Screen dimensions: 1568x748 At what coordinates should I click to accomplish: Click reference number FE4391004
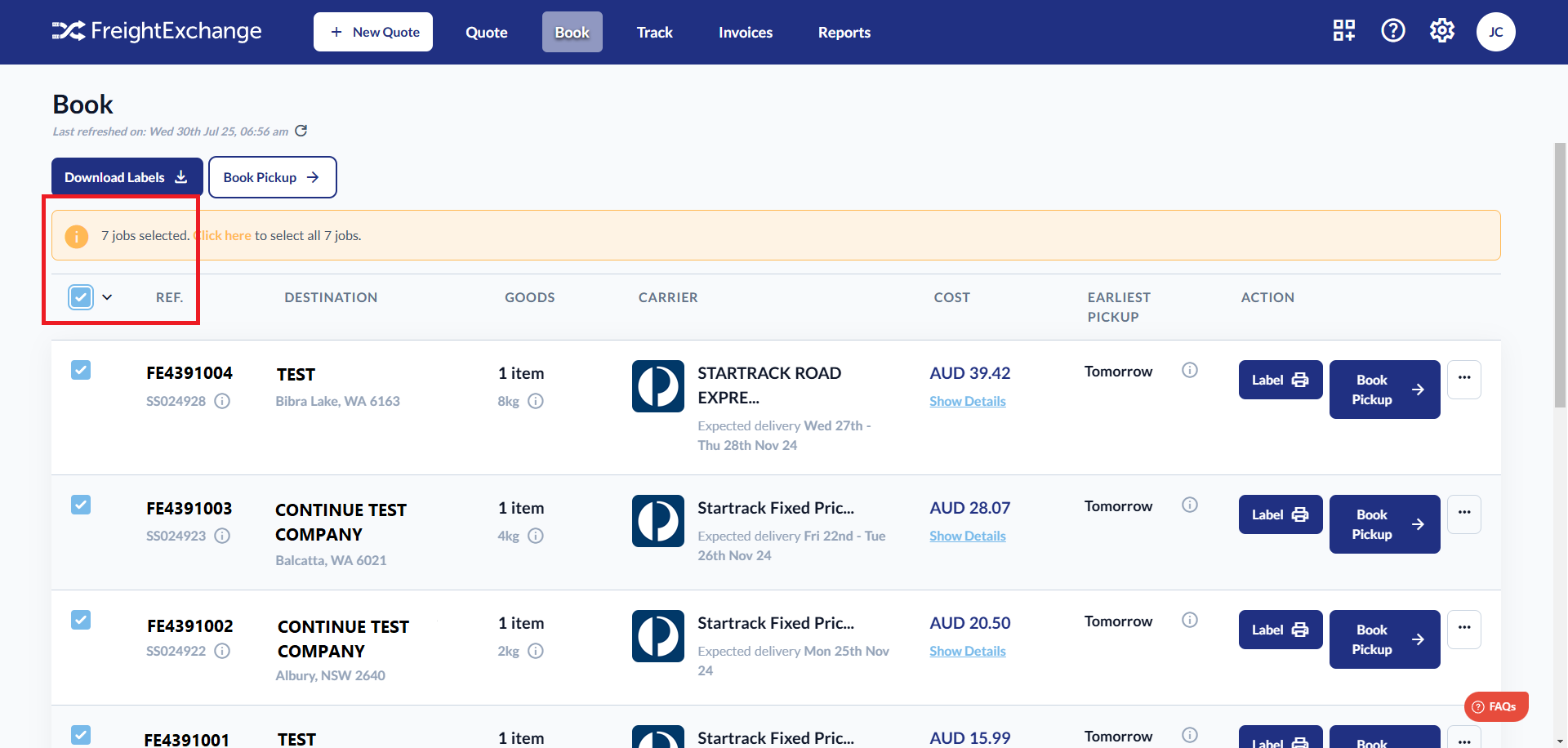[189, 373]
